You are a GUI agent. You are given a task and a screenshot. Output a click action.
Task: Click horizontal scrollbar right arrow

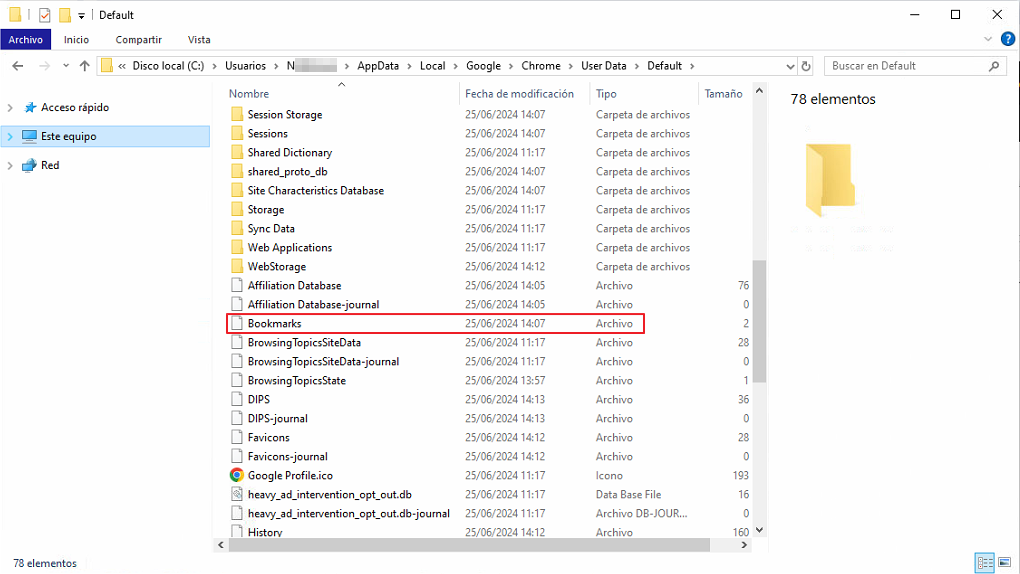(744, 545)
